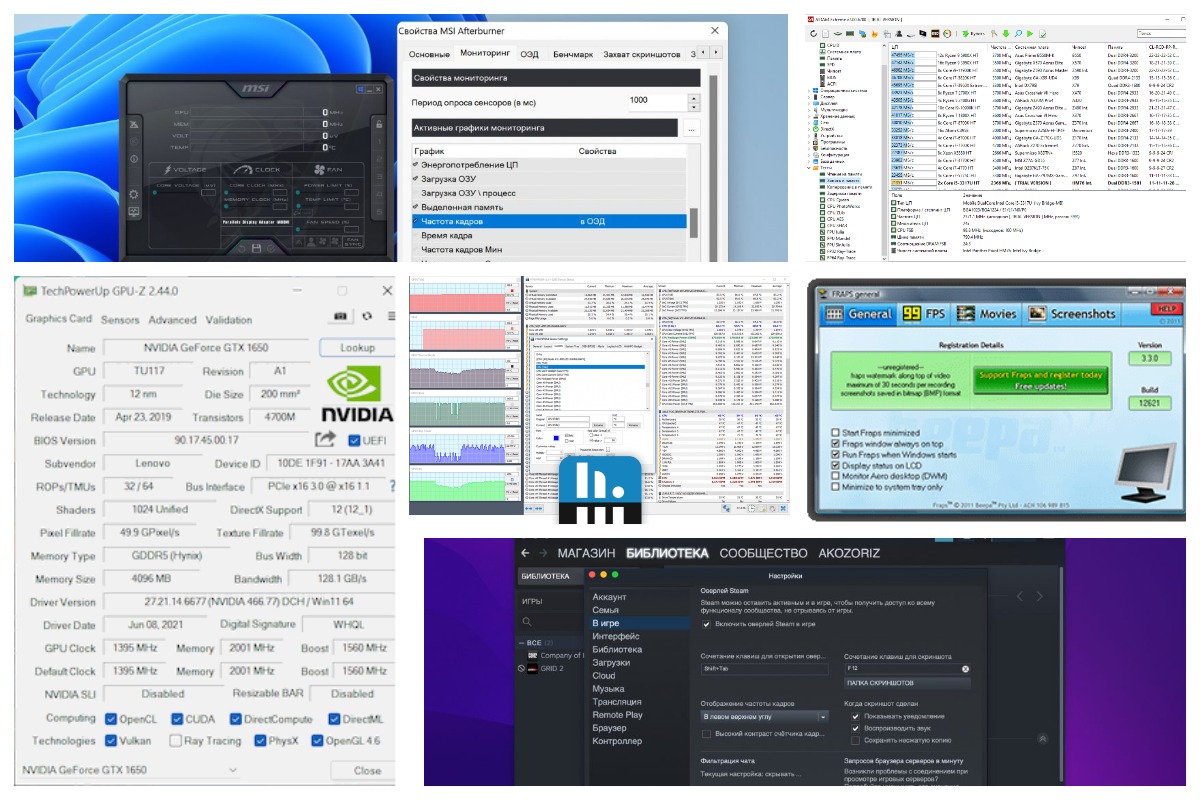Screen dimensions: 1200x800
Task: Go back using Steam's left arrow
Action: (x=526, y=553)
